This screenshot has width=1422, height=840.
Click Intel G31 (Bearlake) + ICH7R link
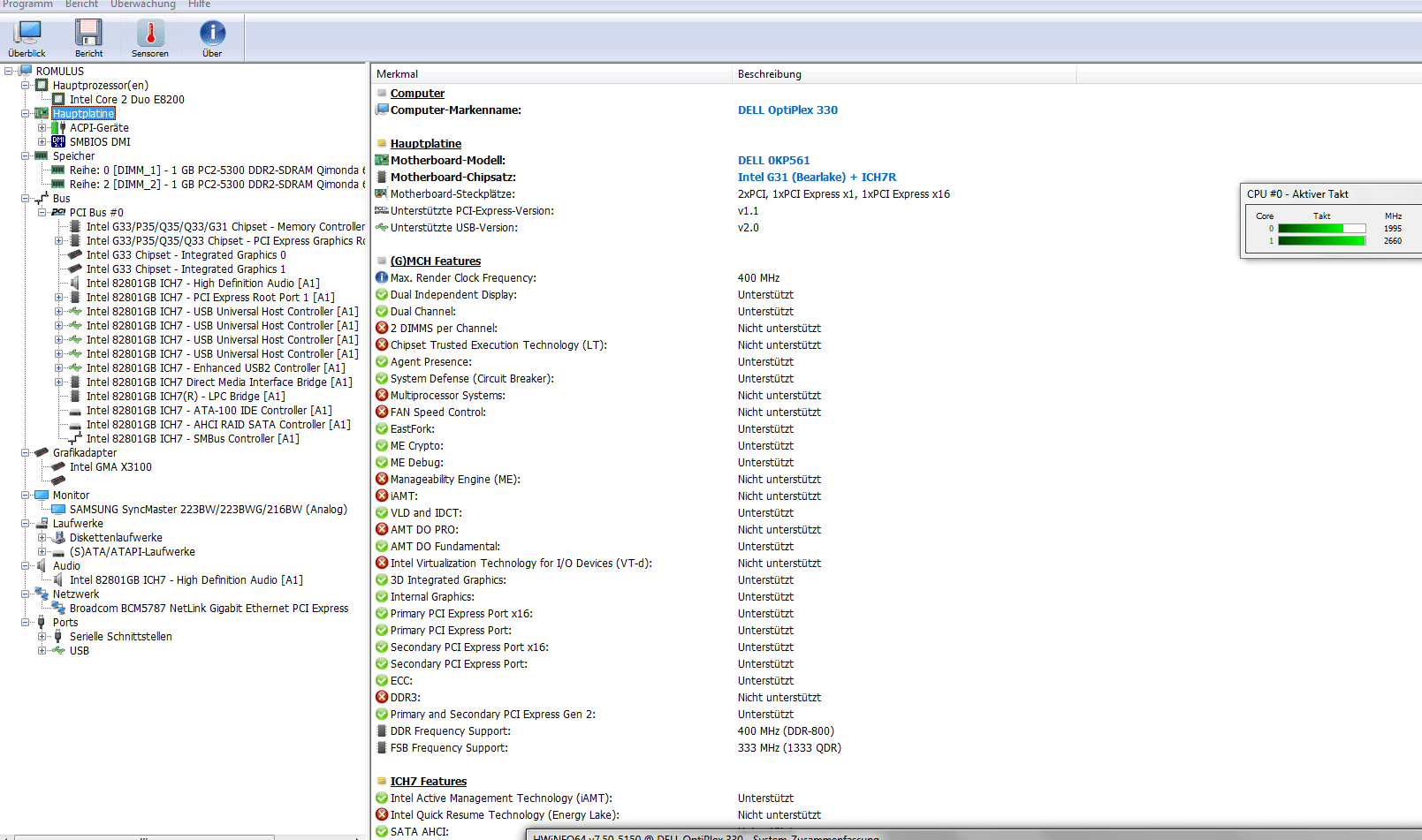pos(817,177)
